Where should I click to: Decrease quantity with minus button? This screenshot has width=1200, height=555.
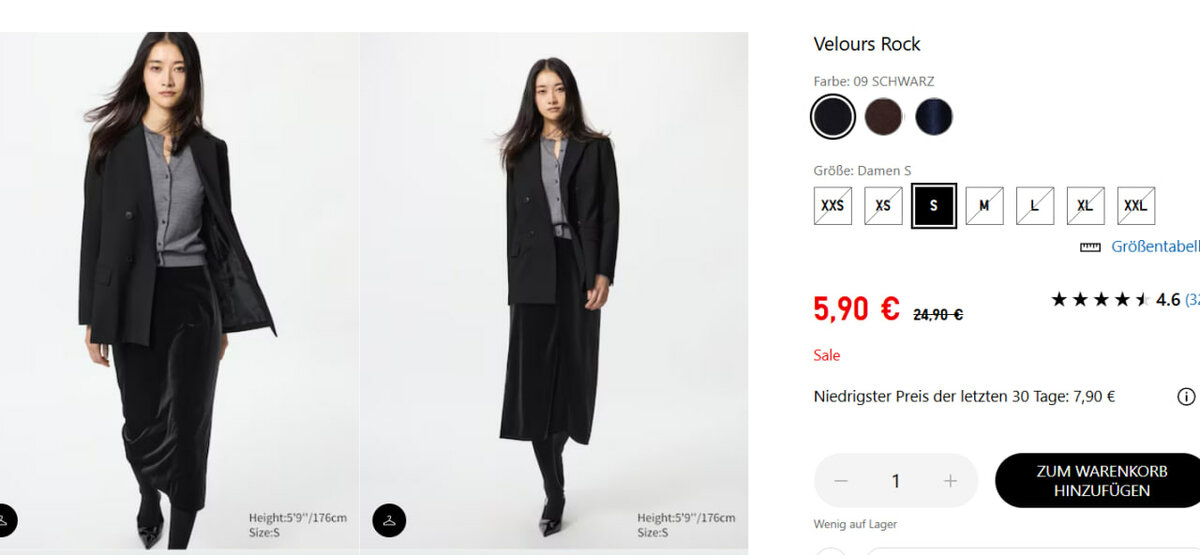pos(841,481)
